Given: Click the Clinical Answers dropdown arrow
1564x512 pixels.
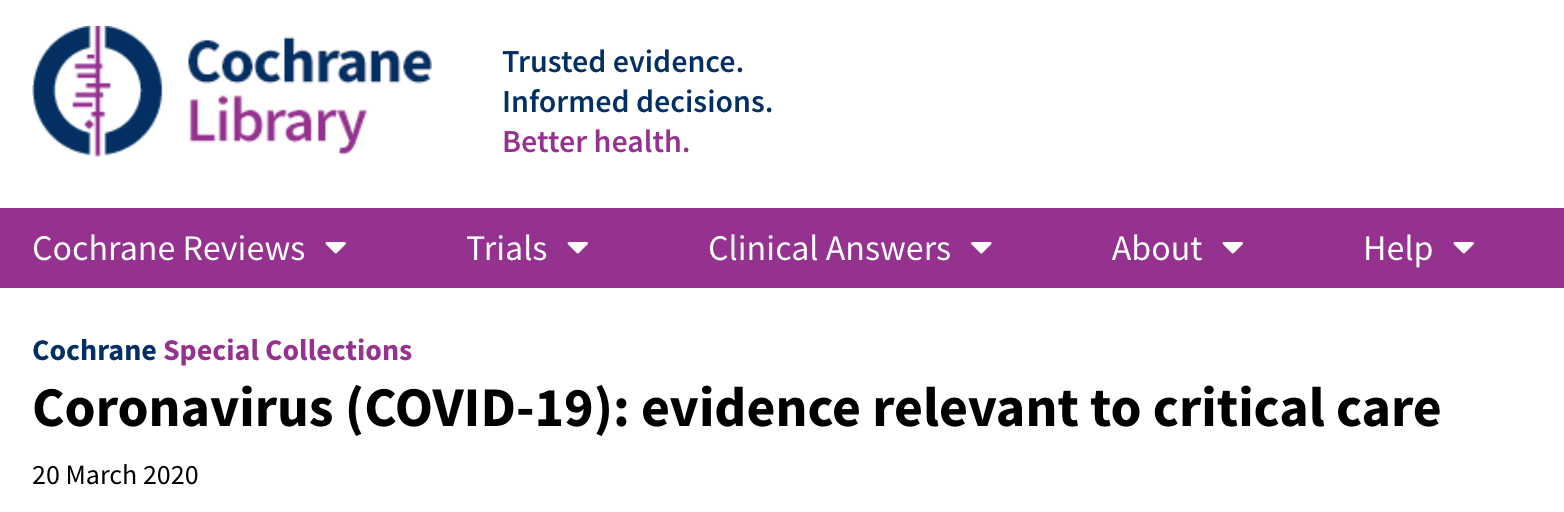Looking at the screenshot, I should pyautogui.click(x=982, y=248).
